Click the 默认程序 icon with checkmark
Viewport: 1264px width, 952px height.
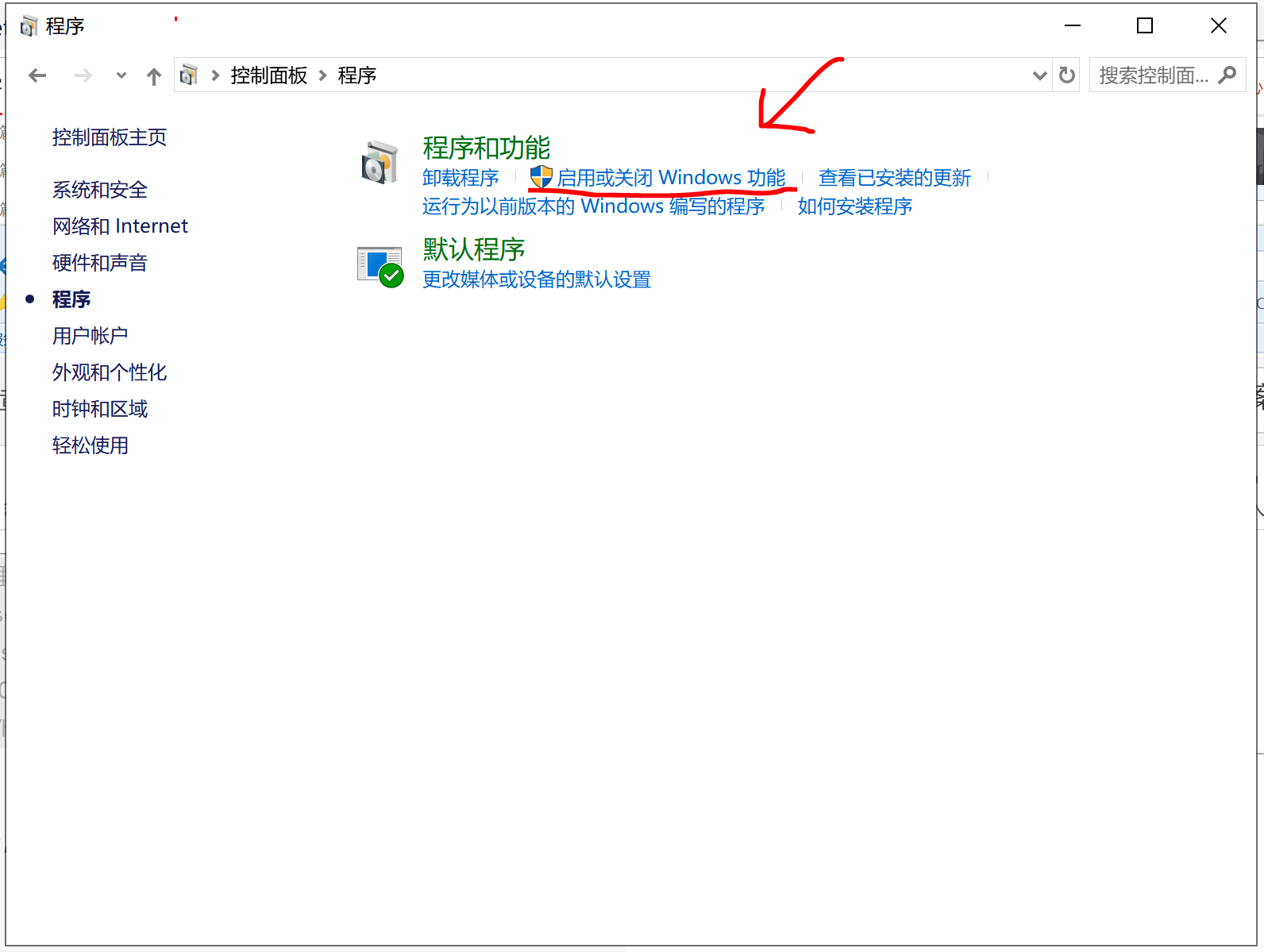(x=380, y=267)
